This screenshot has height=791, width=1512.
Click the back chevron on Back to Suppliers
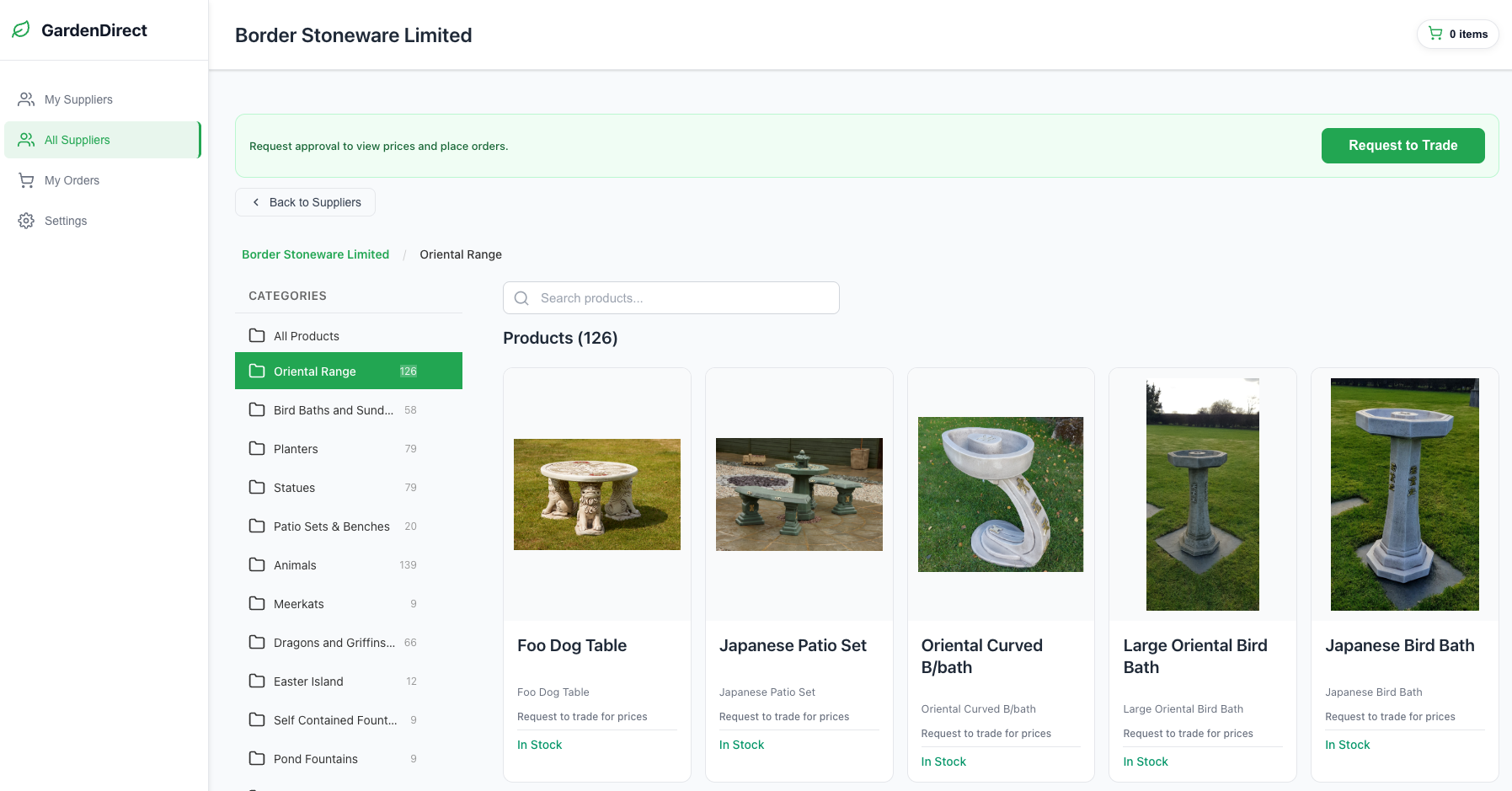point(256,202)
